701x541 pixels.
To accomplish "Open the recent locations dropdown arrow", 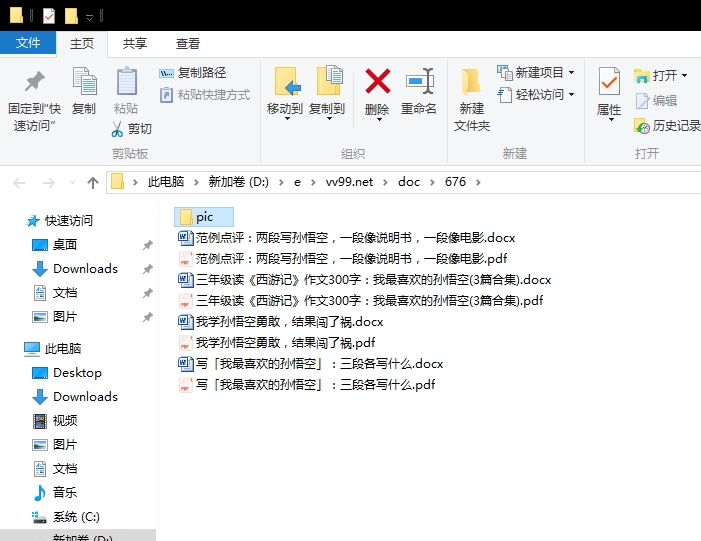I will click(72, 182).
